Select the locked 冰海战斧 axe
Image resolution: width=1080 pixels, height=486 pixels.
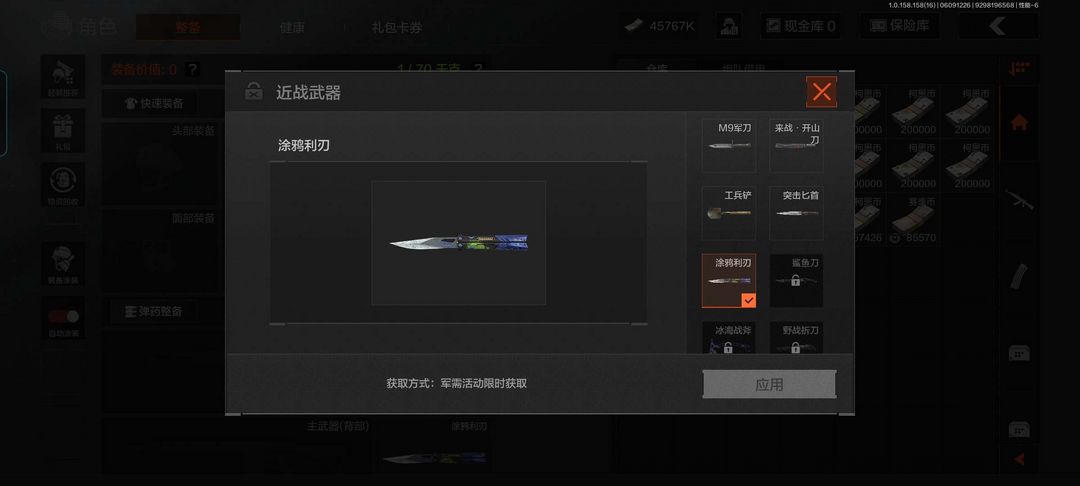(729, 338)
